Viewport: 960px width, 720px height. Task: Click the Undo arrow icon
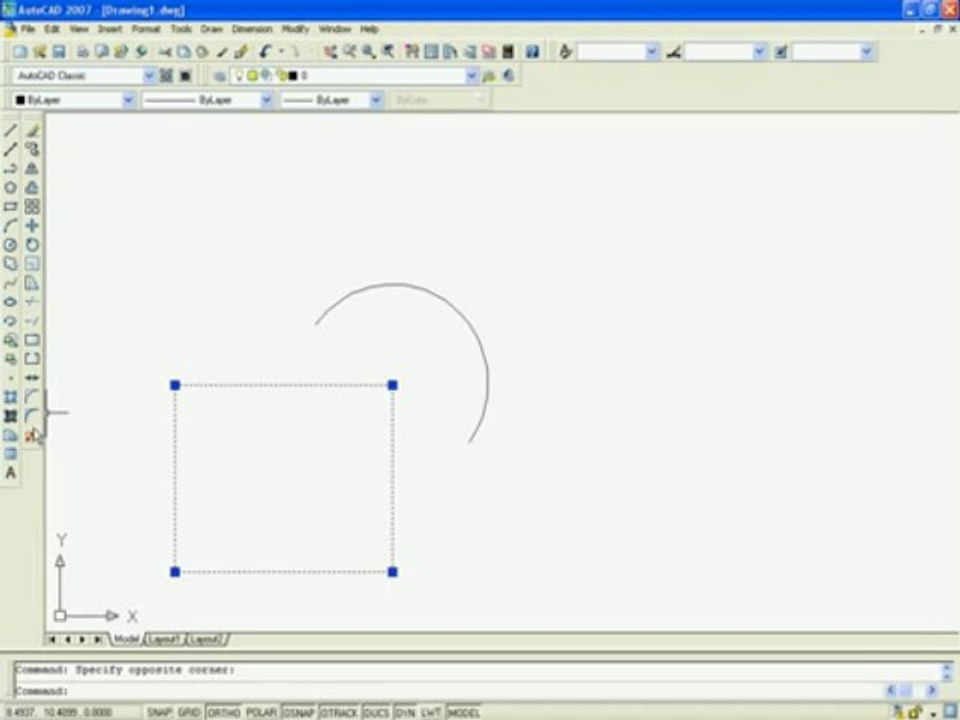[x=265, y=52]
